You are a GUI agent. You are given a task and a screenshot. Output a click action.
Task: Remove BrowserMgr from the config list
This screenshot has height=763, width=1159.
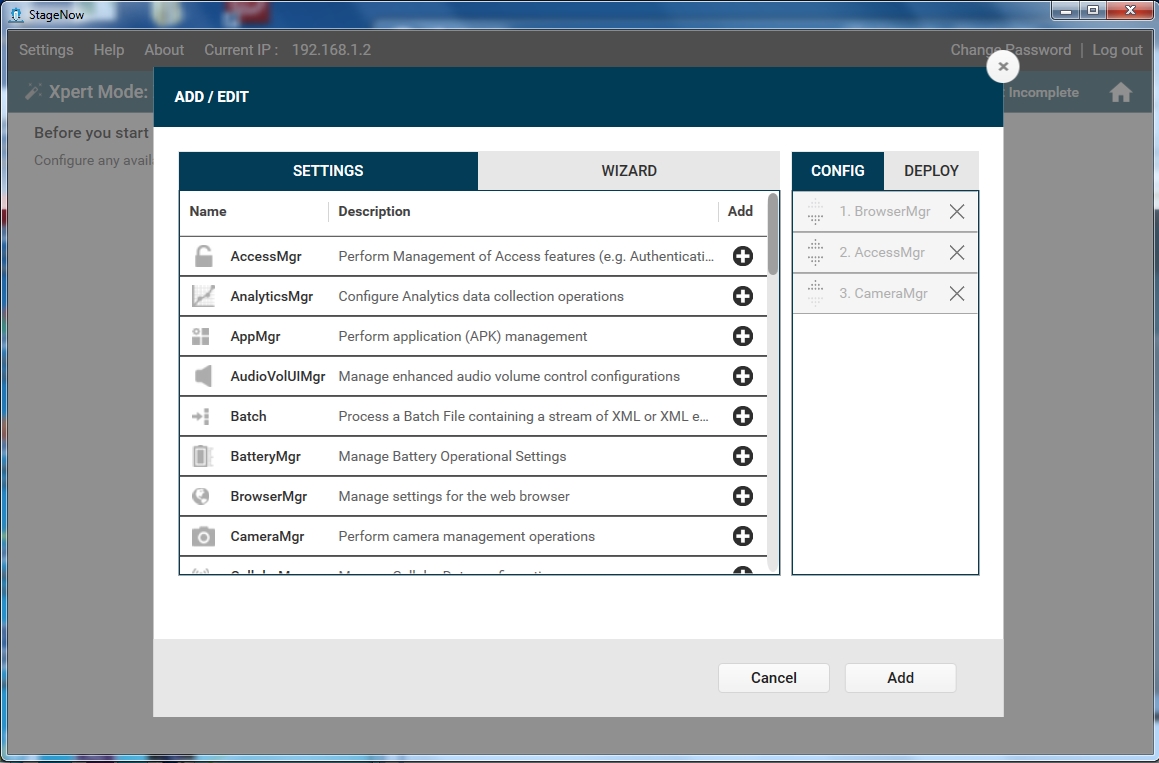[x=957, y=212]
